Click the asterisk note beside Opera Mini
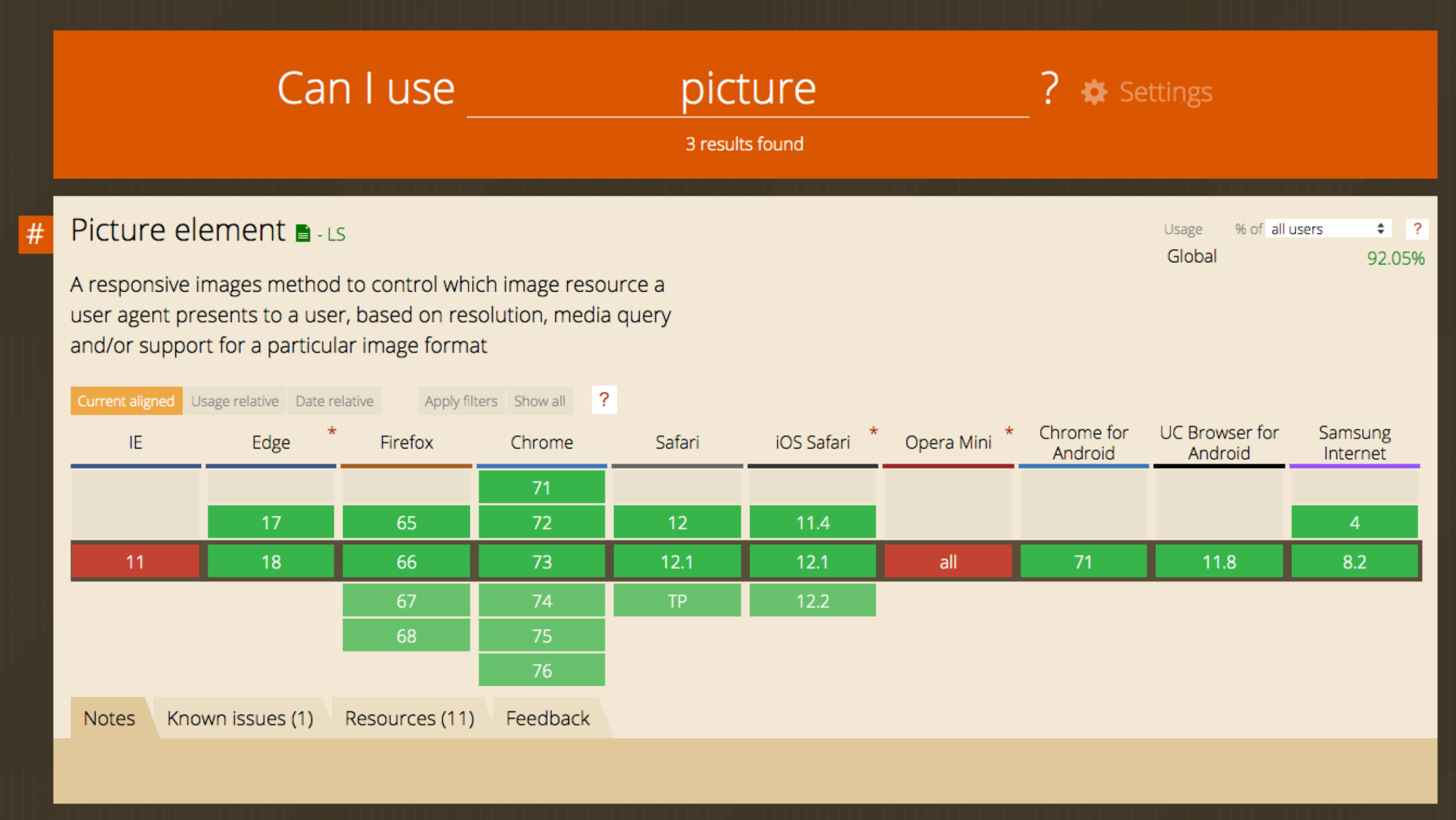This screenshot has height=820, width=1456. coord(1009,432)
